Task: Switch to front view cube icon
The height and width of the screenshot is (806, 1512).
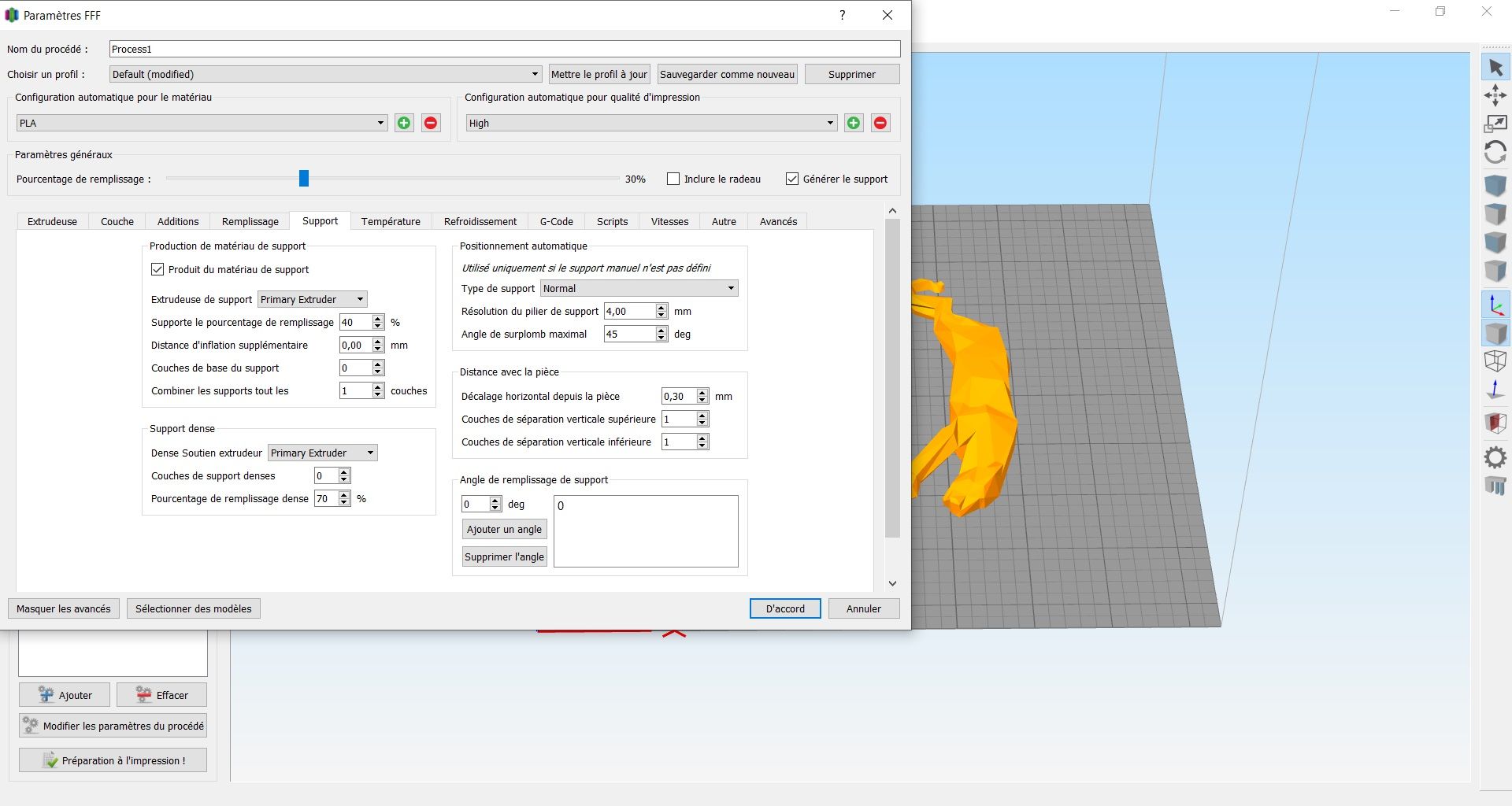Action: pos(1495,242)
